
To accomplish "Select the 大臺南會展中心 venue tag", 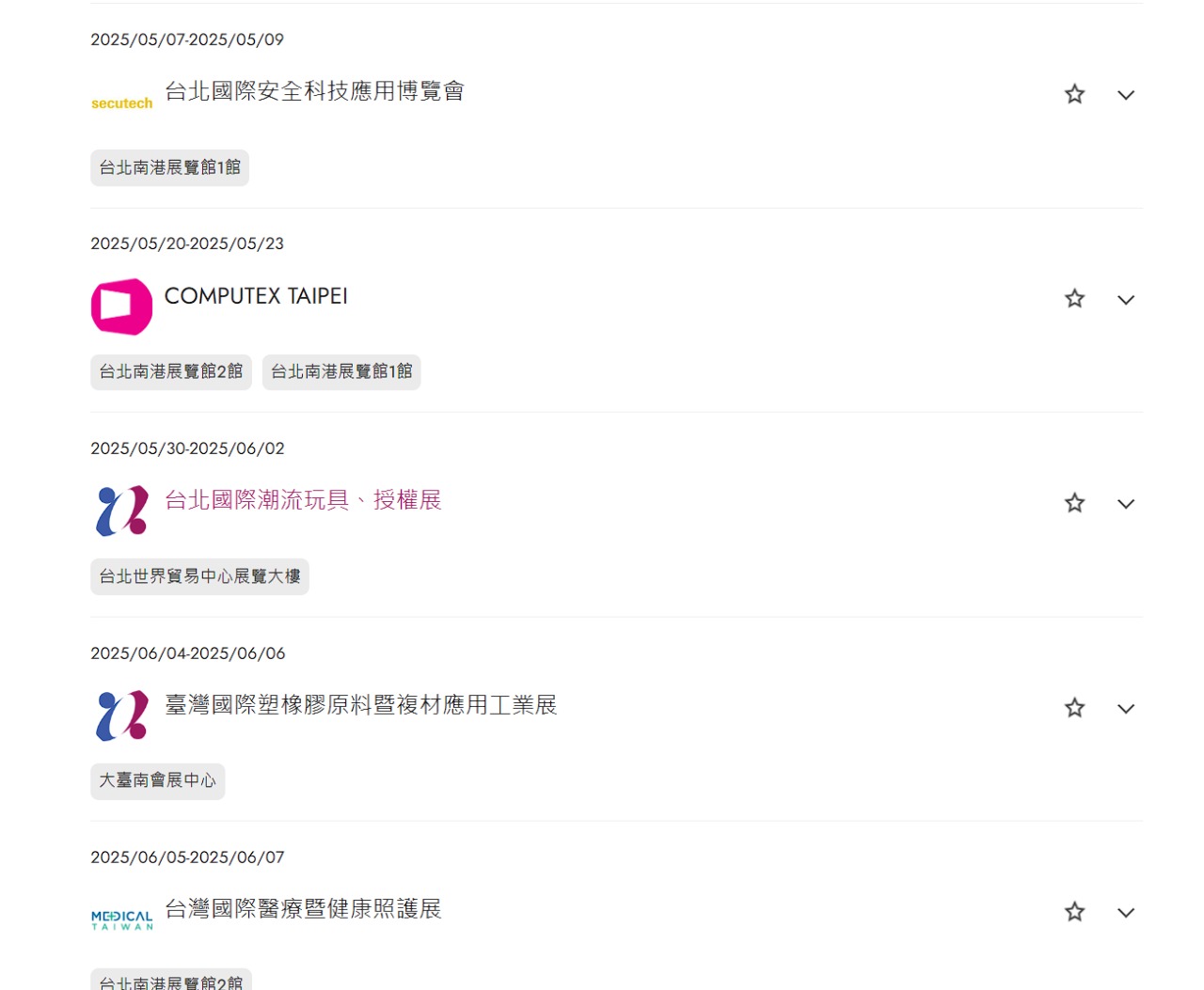I will [158, 781].
